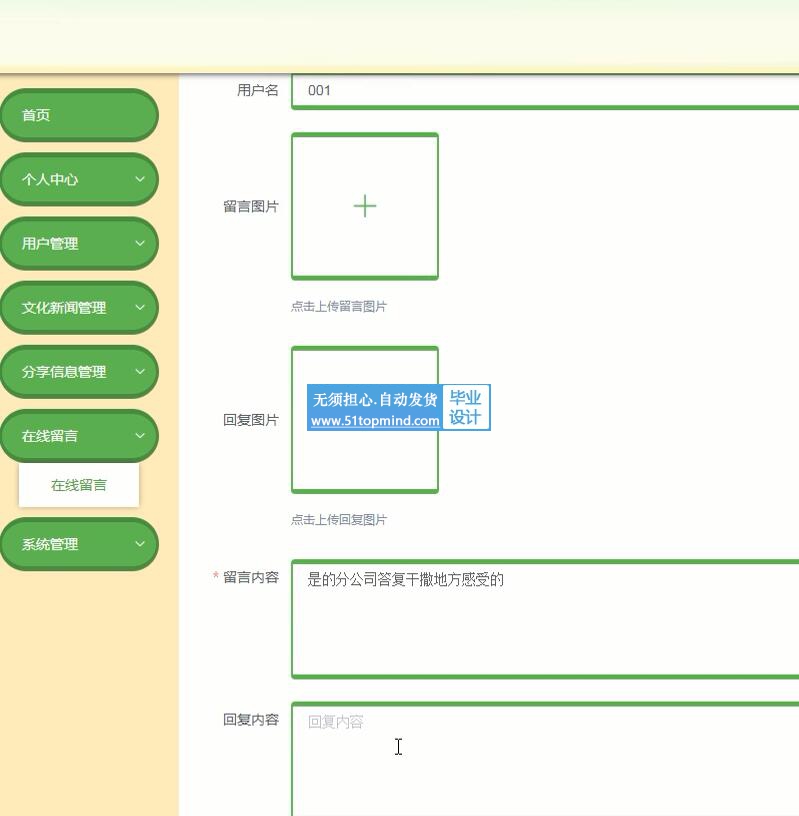
Task: Collapse the 在线留言 chevron arrow
Action: point(140,435)
